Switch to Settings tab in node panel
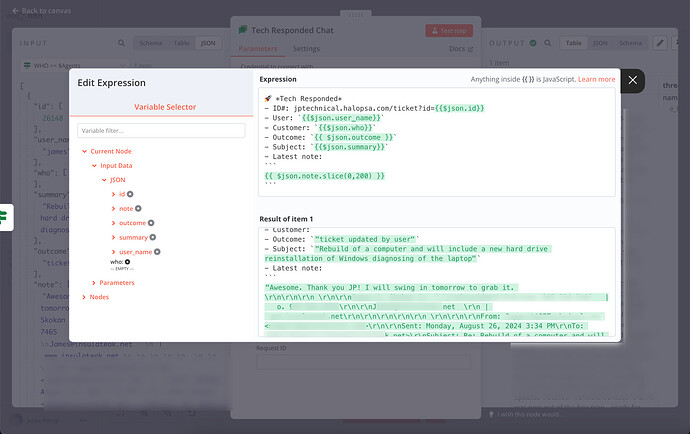690x434 pixels. tap(306, 49)
